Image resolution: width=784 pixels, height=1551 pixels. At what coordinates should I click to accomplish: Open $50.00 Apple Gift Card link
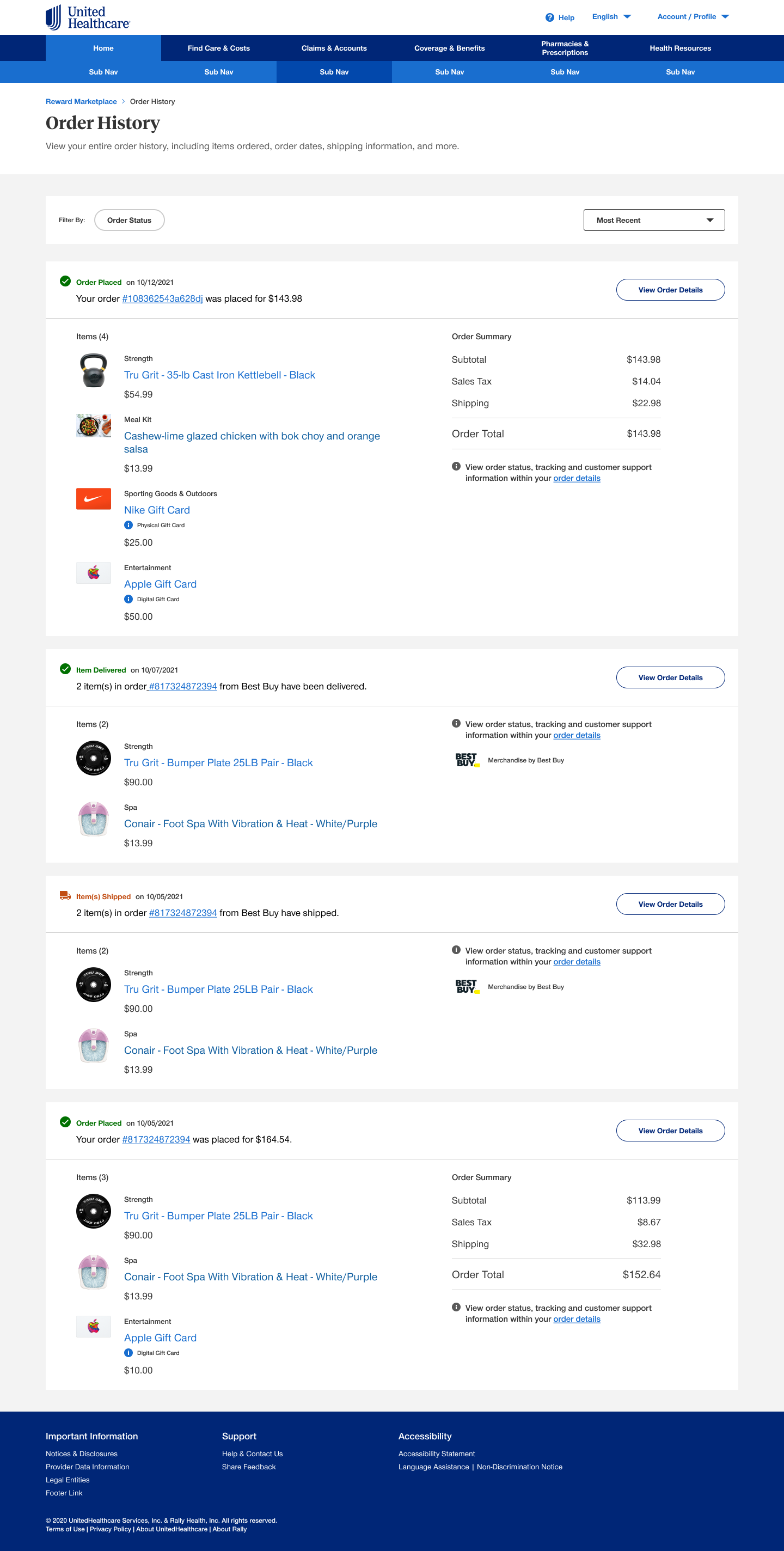coord(160,584)
